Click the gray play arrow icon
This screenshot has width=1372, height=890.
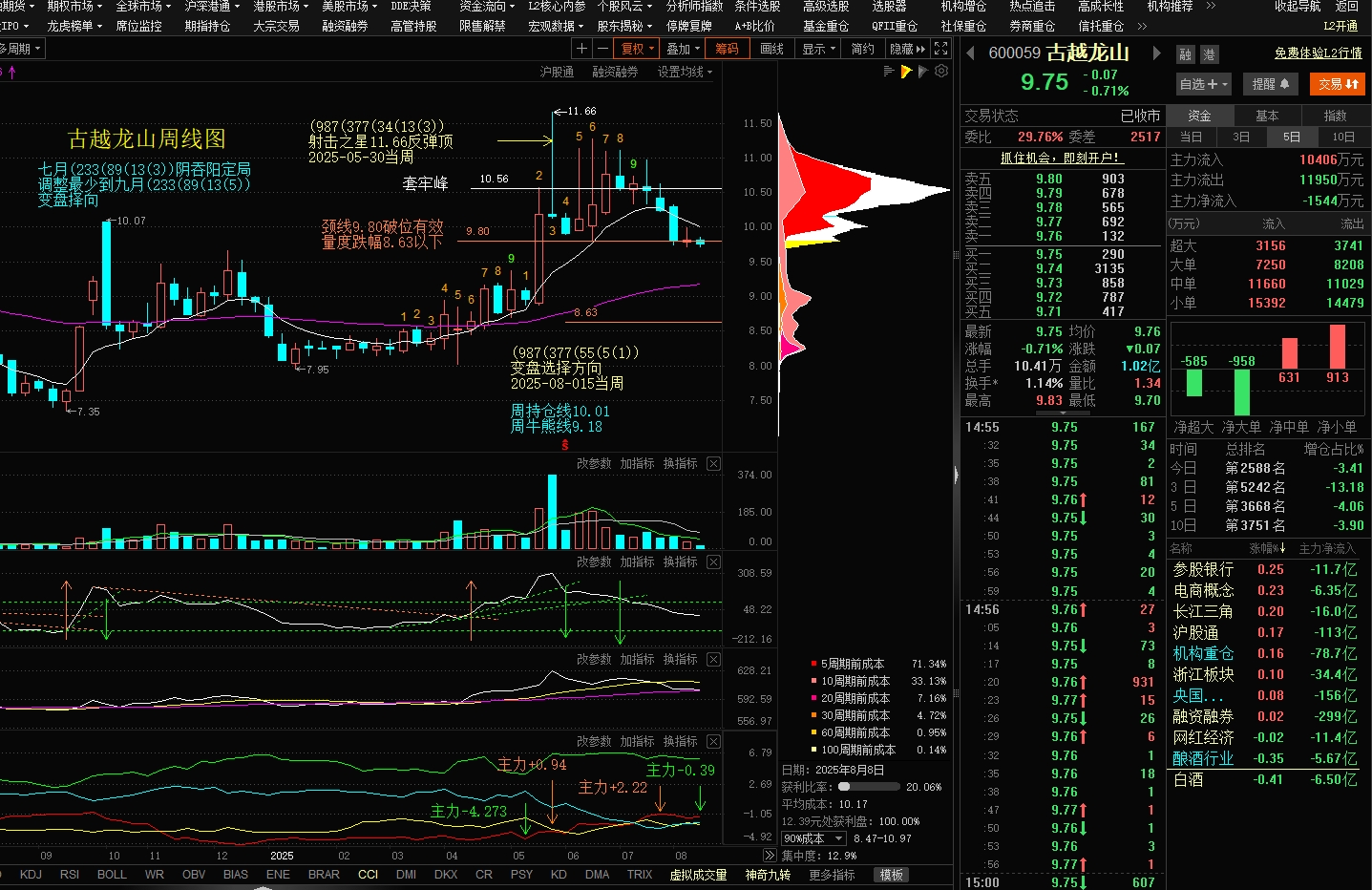point(923,72)
